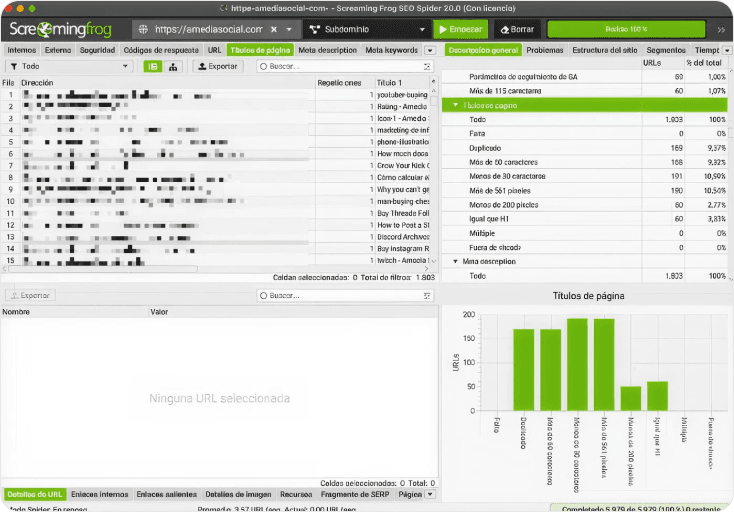Collapse the Títulos de página tree section
The width and height of the screenshot is (734, 512).
point(455,105)
